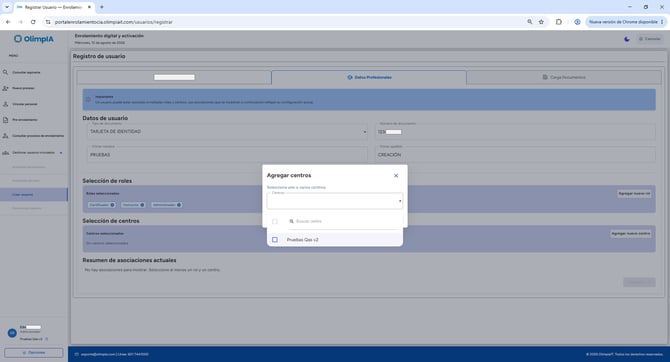Open the Pre-enrolamiento sidebar item
This screenshot has width=670, height=362.
pos(33,120)
